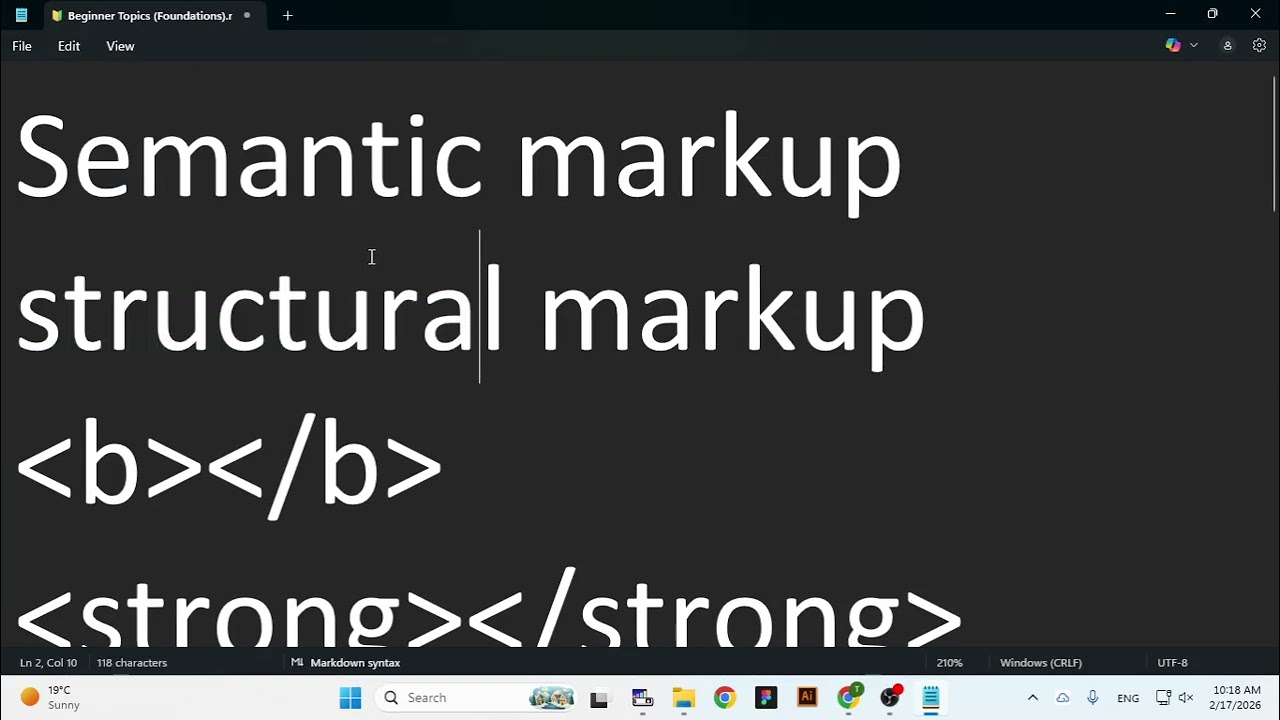Click the OneDrive cloud tray icon
Screen dimensions: 1280x720
click(x=1063, y=698)
